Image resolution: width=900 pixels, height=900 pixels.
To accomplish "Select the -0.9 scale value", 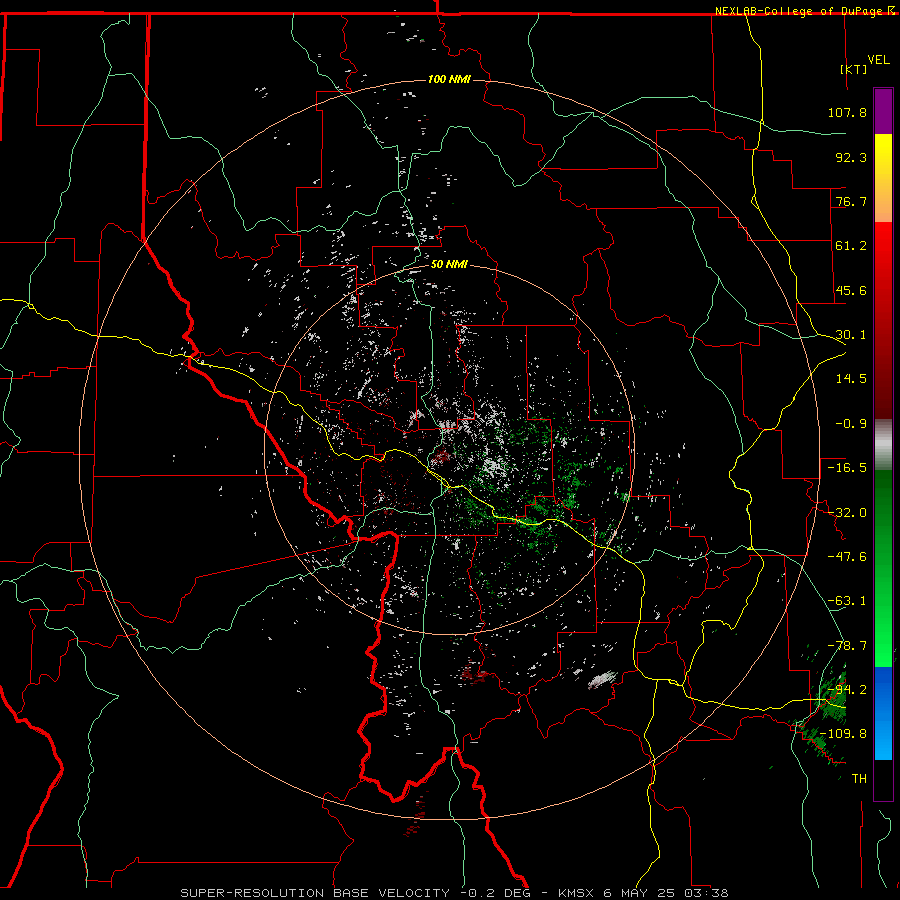I will tap(851, 424).
